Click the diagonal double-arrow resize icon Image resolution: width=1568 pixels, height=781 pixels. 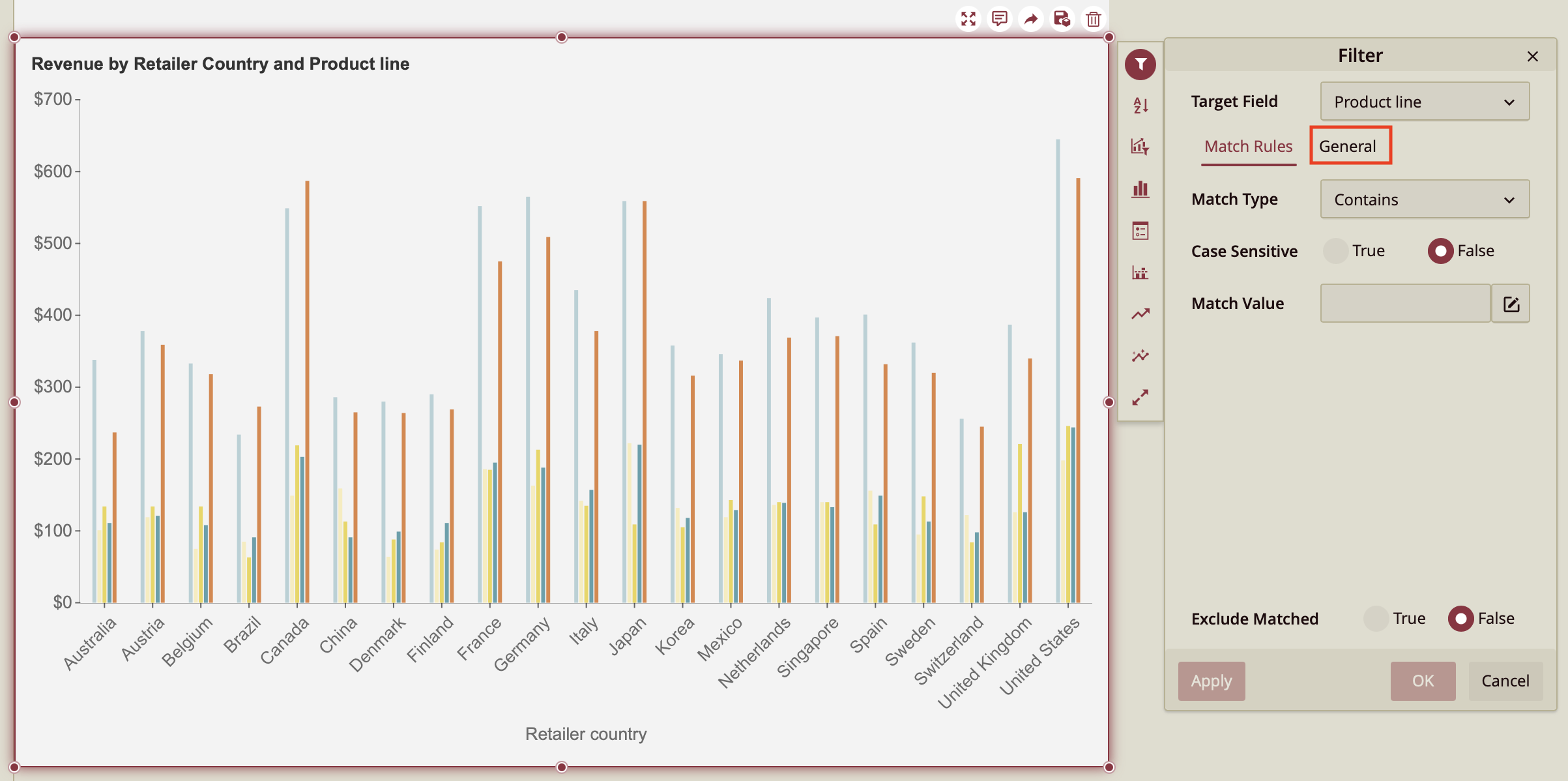click(1140, 397)
